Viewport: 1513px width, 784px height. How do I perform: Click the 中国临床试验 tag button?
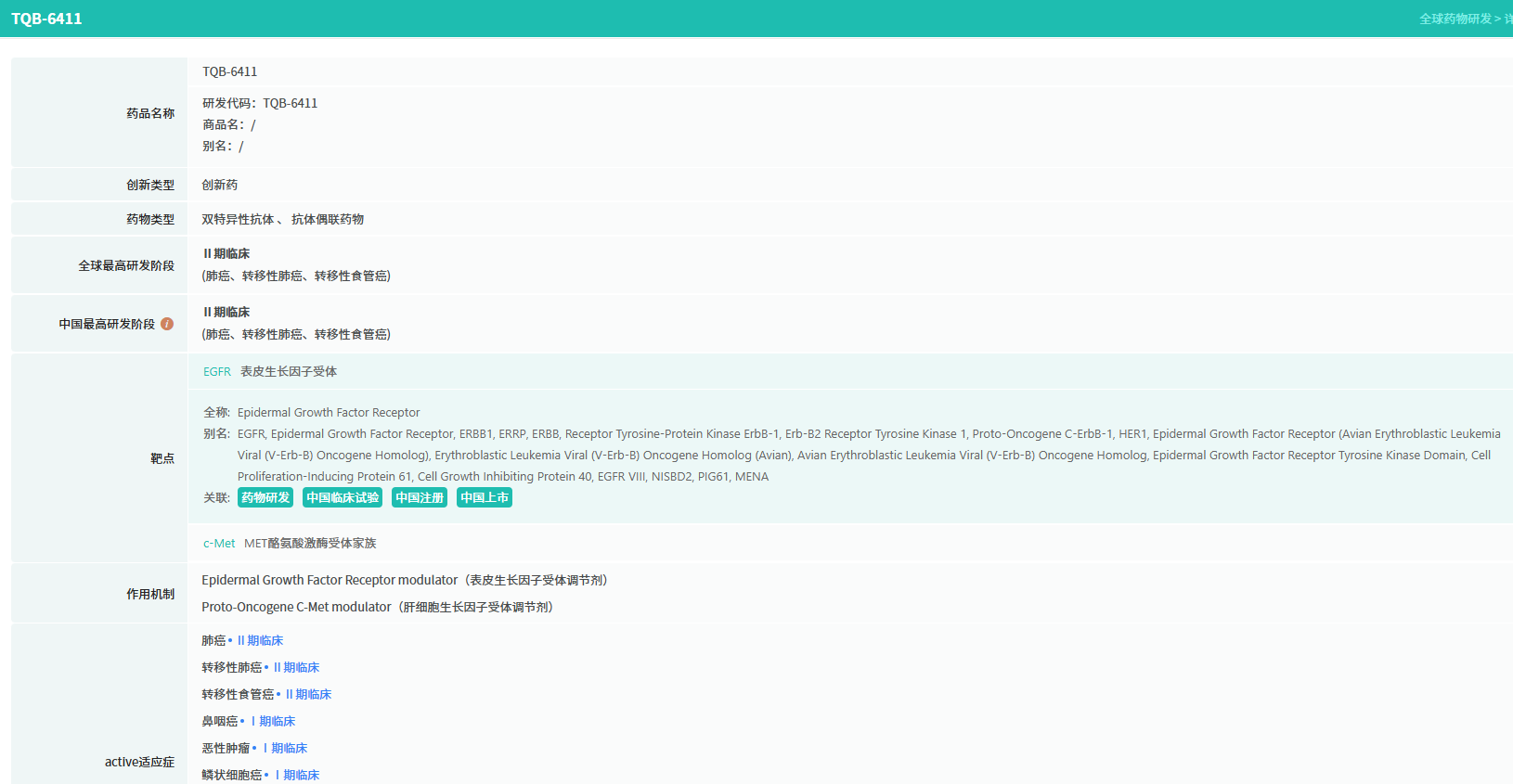(x=343, y=497)
